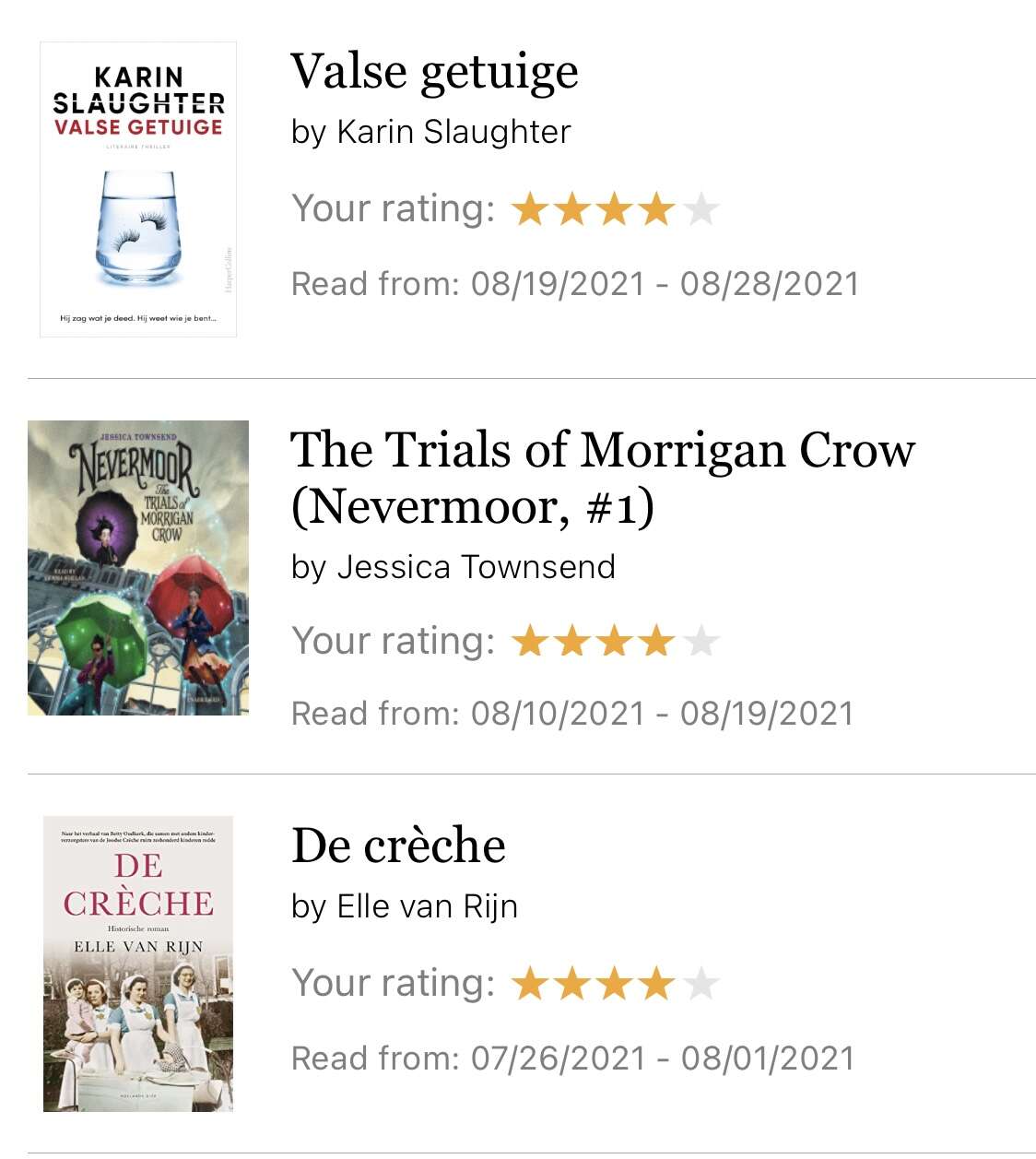This screenshot has height=1159, width=1036.
Task: Open author Elle van Rijn's page
Action: point(427,906)
